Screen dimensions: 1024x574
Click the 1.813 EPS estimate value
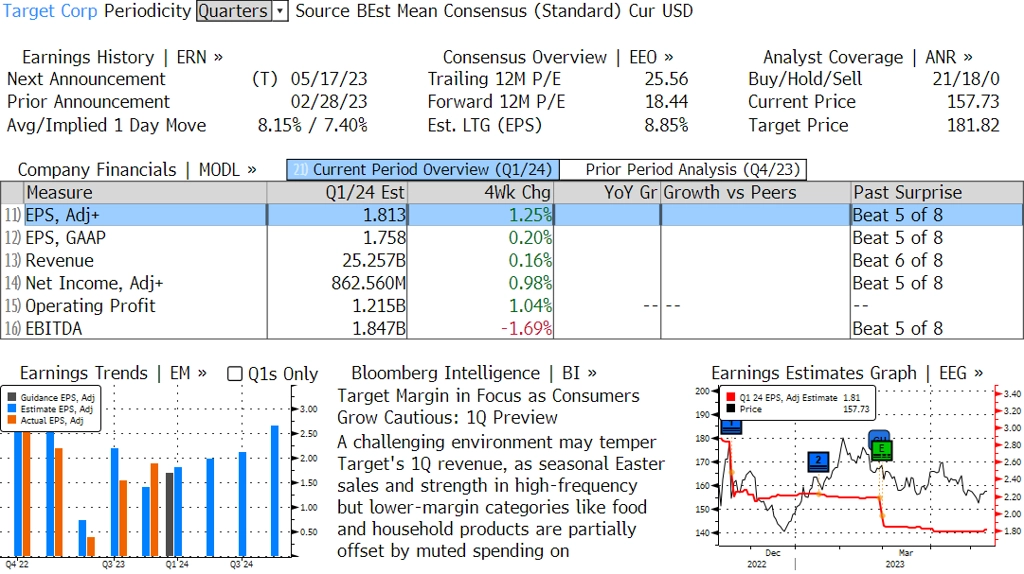coord(384,215)
